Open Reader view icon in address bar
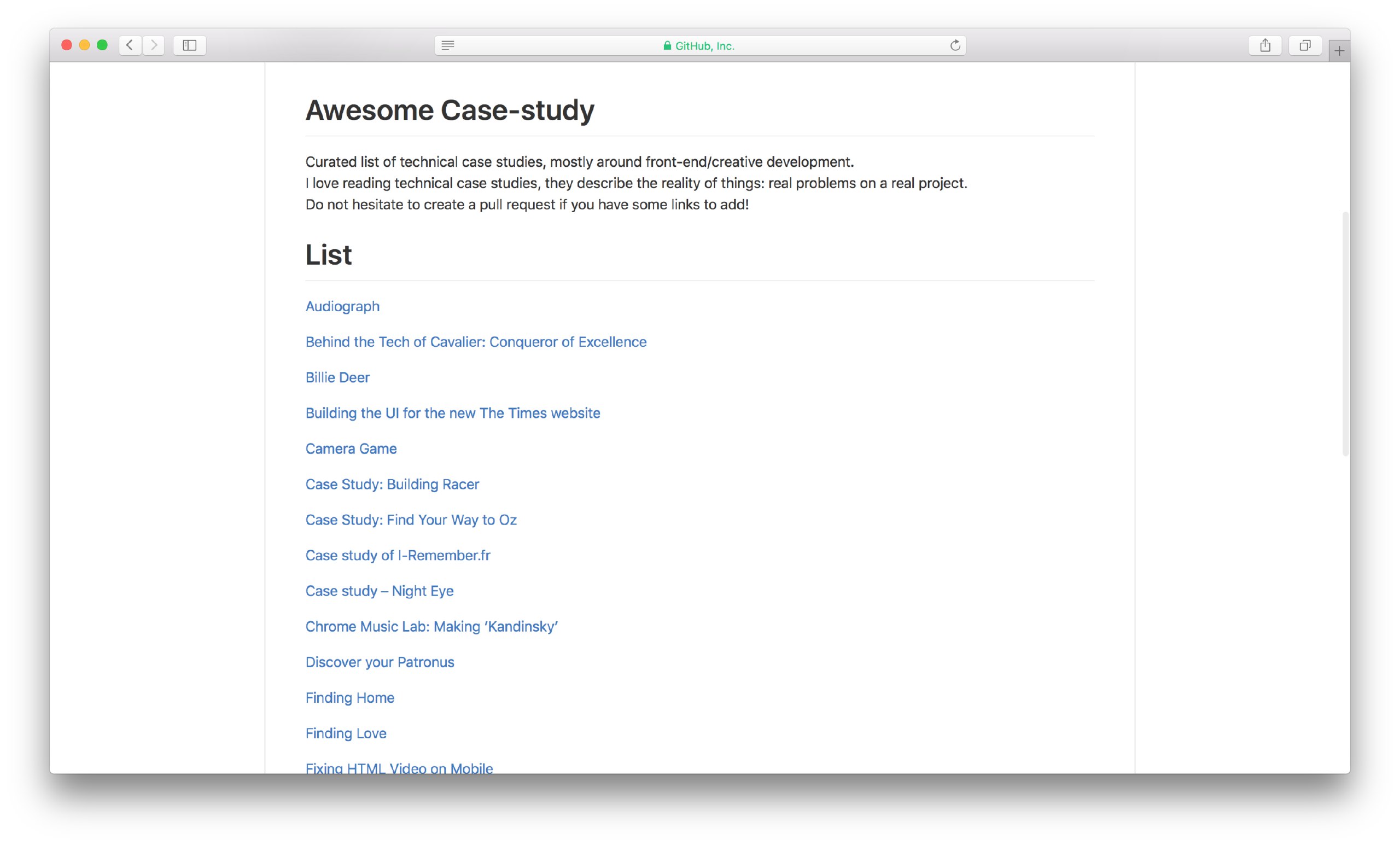The image size is (1400, 845). tap(448, 45)
